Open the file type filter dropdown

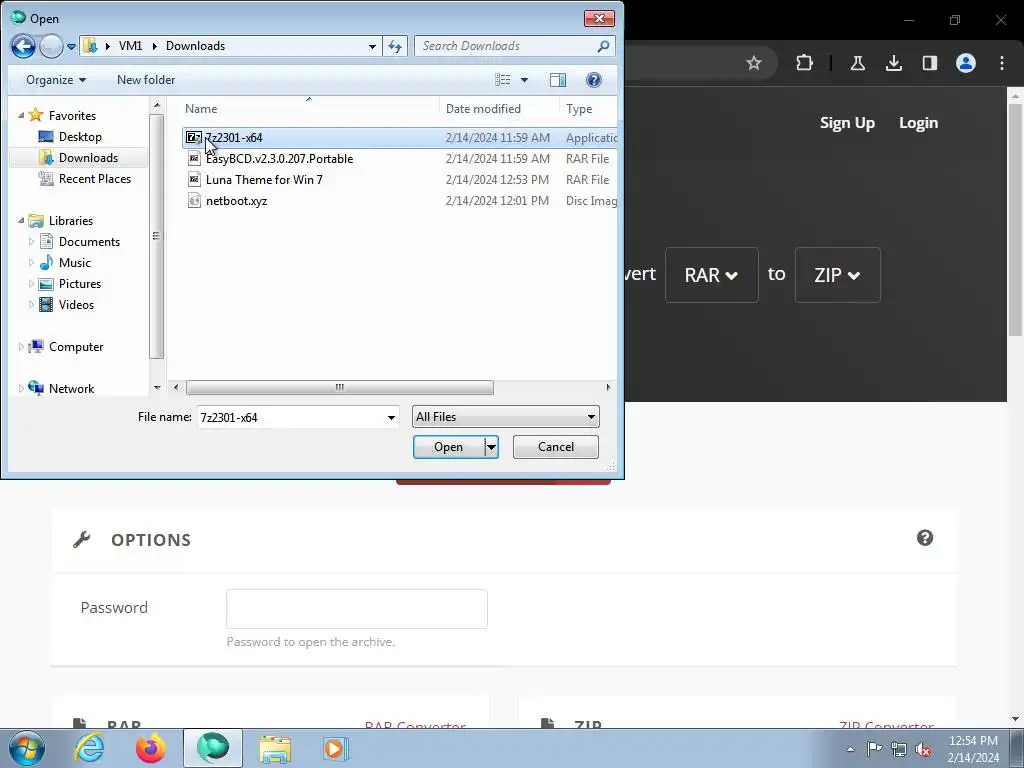[x=505, y=417]
